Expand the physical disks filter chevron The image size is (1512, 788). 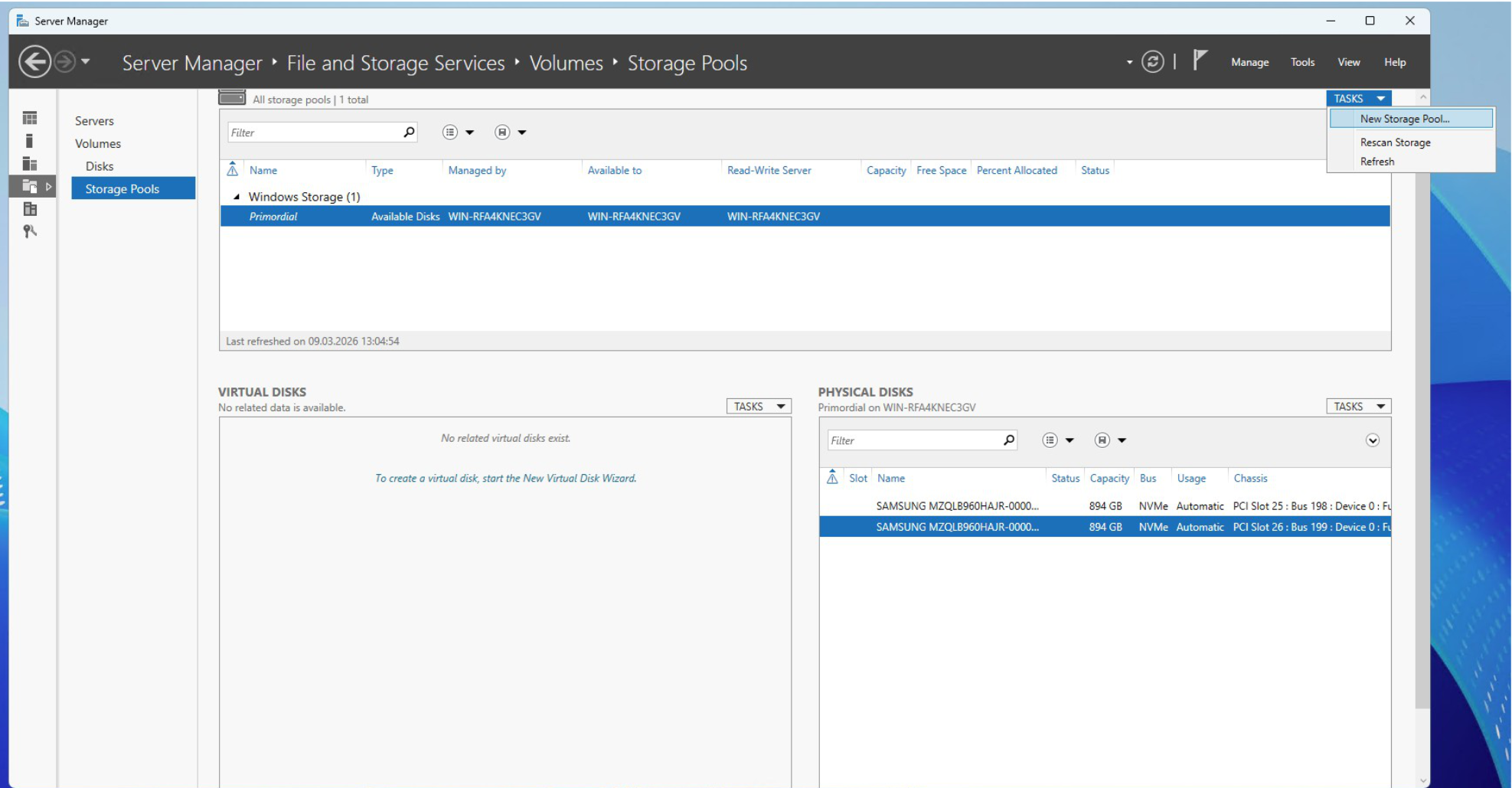click(1372, 440)
